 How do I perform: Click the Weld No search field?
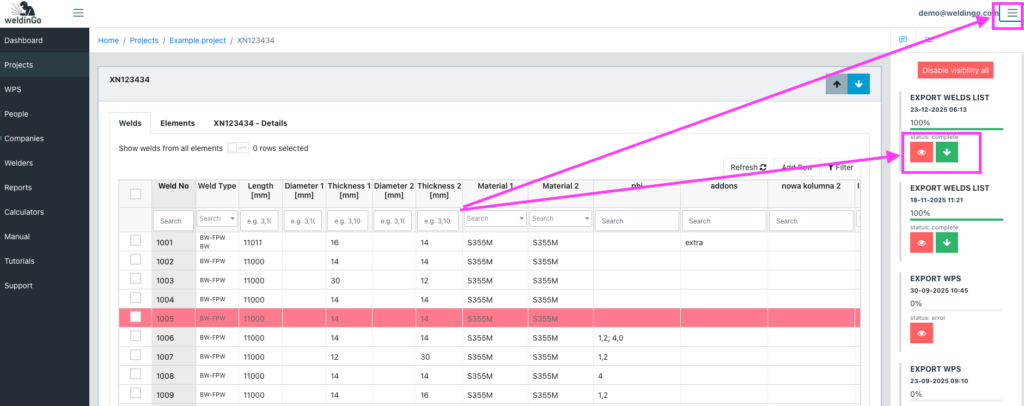pyautogui.click(x=172, y=220)
